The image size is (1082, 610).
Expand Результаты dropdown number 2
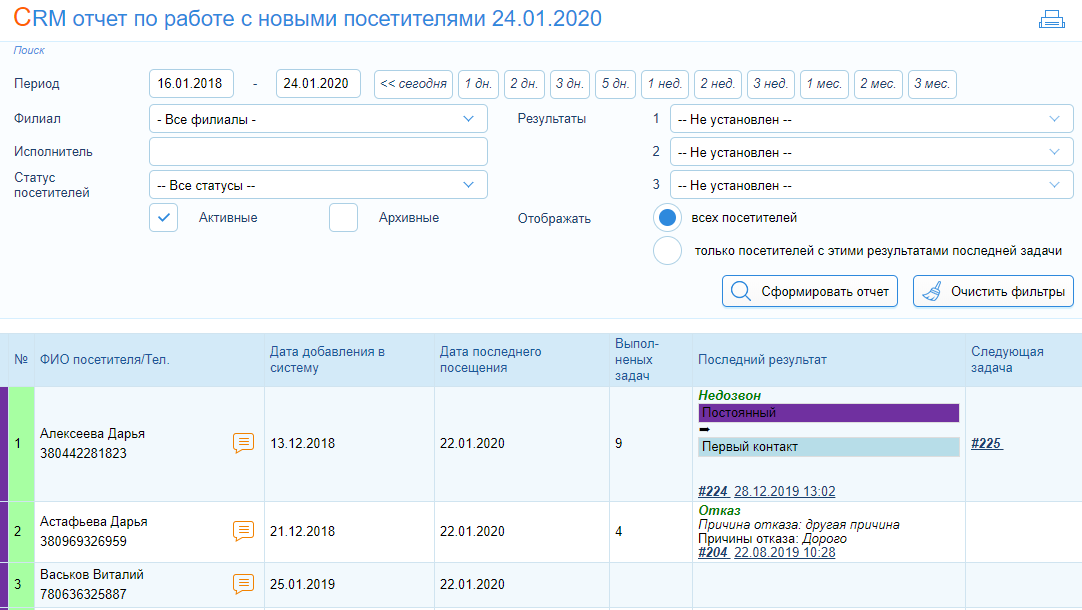[x=872, y=152]
